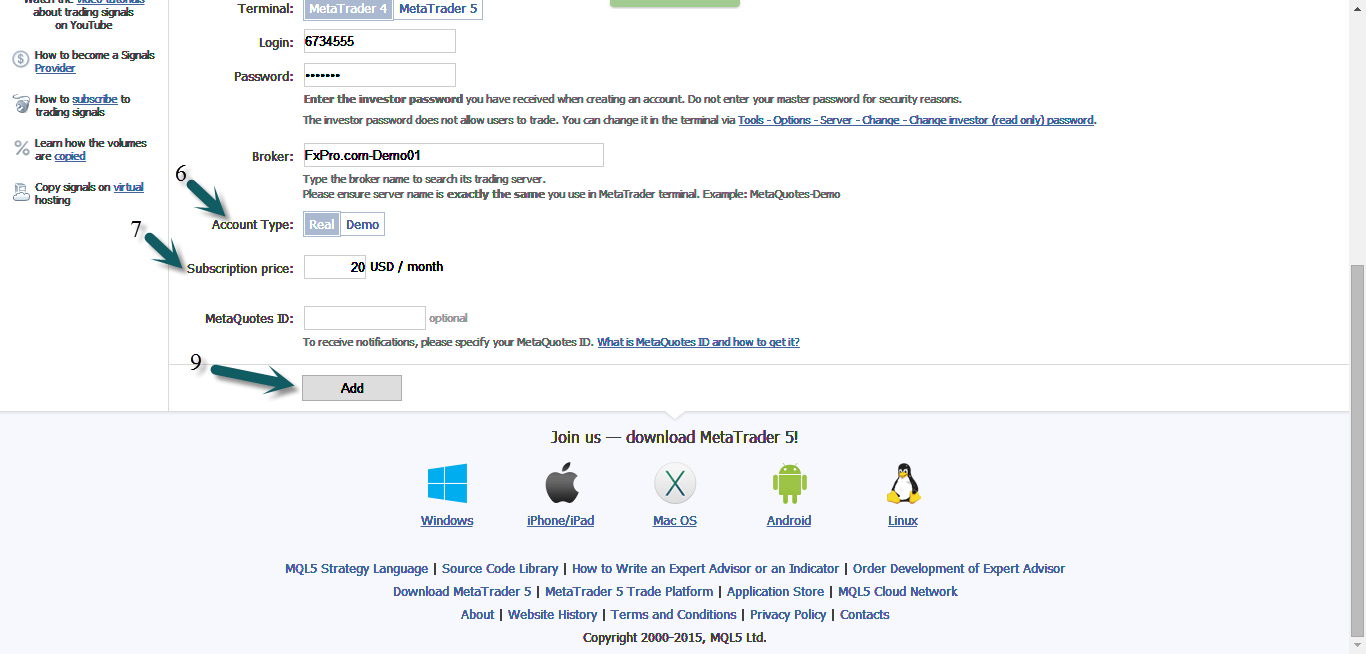The image size is (1366, 654).
Task: Open the 'virtual' hosting link
Action: tap(128, 187)
